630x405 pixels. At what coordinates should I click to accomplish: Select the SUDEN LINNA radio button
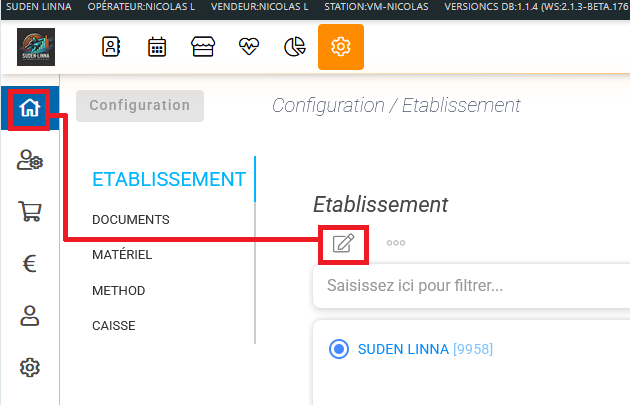coord(339,349)
